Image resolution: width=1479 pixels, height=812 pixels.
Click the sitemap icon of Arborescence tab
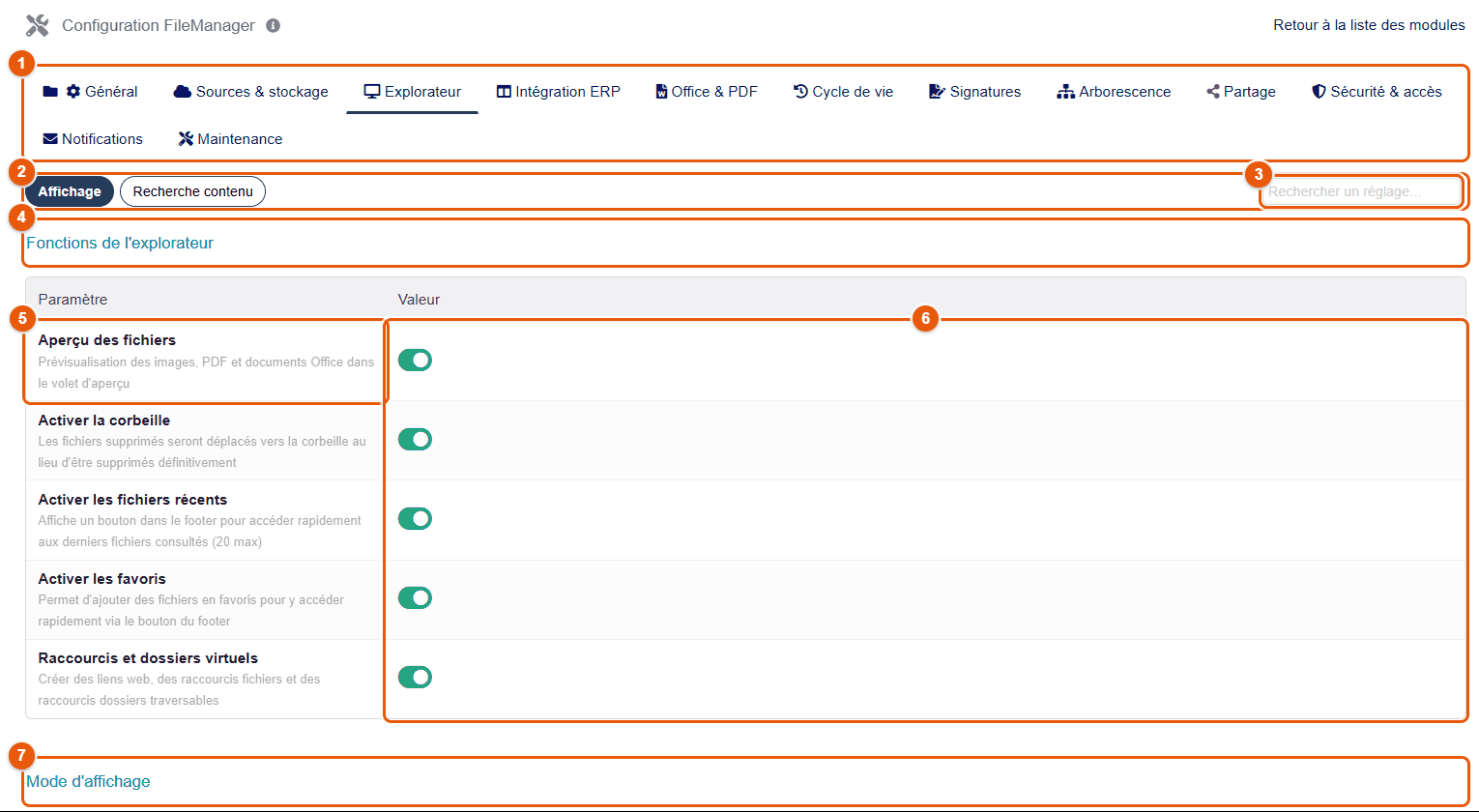(x=1066, y=92)
